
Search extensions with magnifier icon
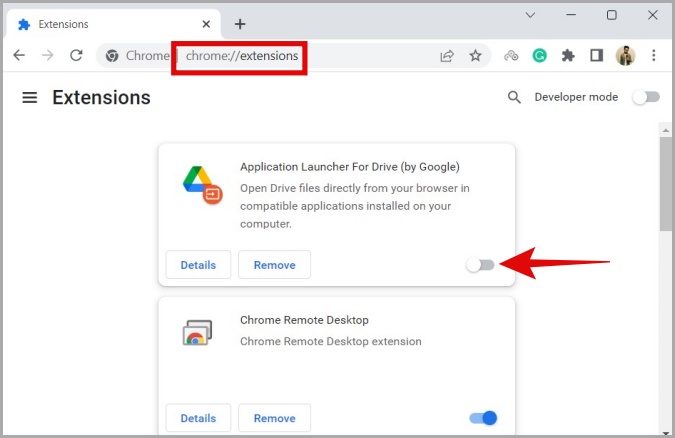point(514,97)
